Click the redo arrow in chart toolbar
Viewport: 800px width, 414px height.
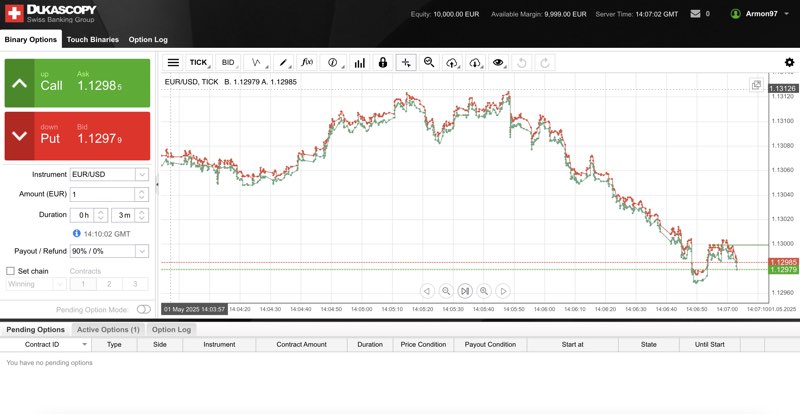(x=545, y=63)
